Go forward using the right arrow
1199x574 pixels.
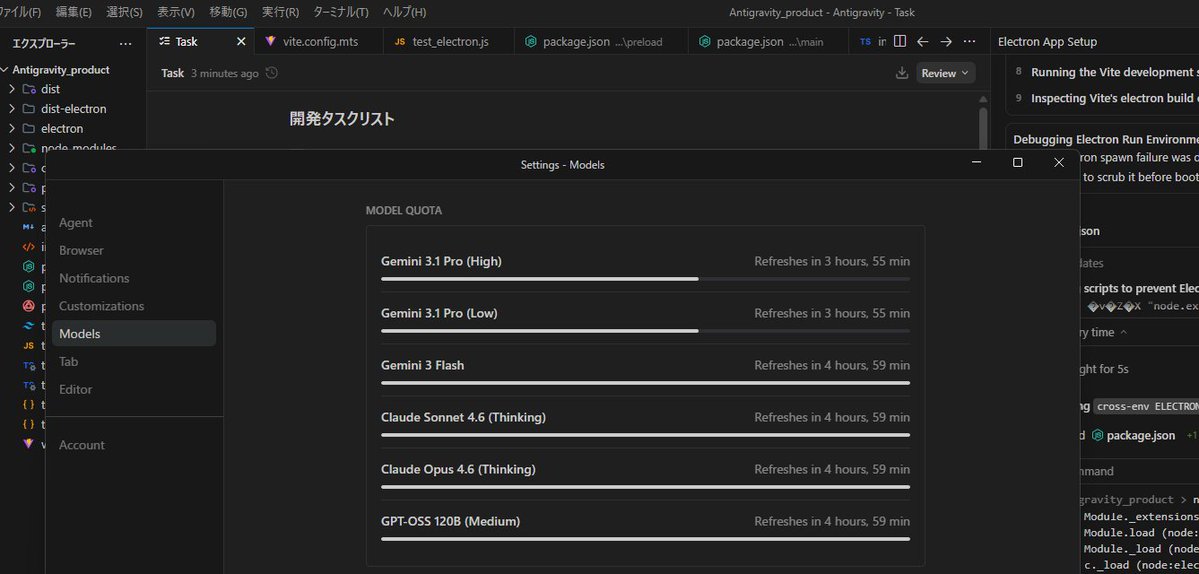click(x=946, y=42)
